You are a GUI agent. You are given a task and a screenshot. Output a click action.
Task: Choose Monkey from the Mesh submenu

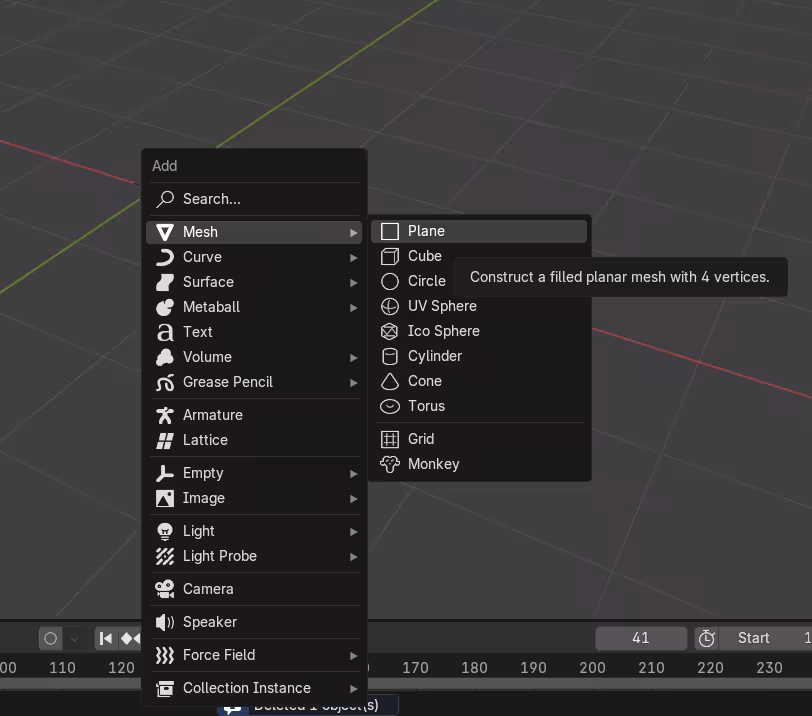(x=479, y=464)
